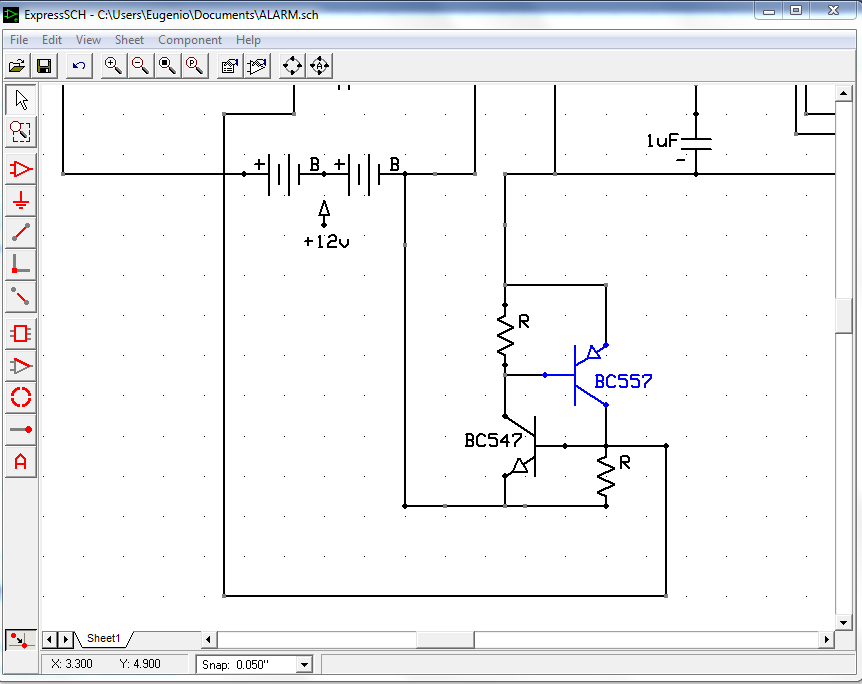This screenshot has width=862, height=684.
Task: Click the crosshair icon marked with letter A
Action: (320, 66)
